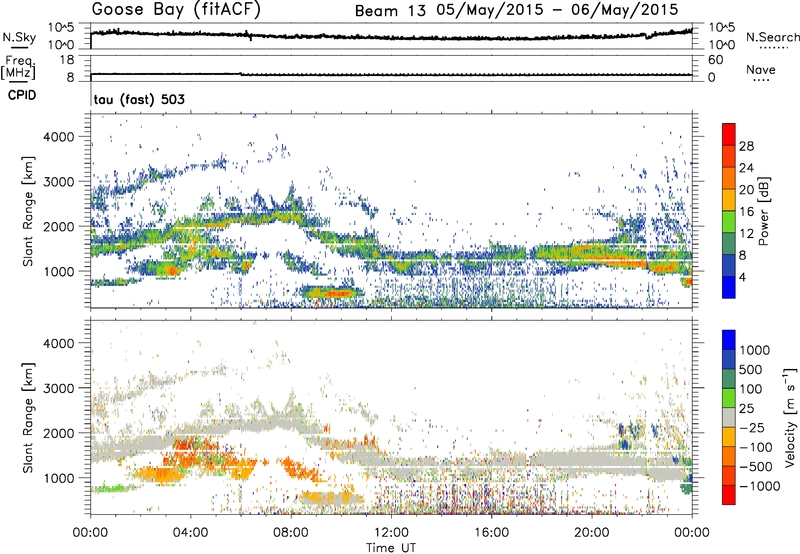Click the '12:00' time tick label
This screenshot has height=554, width=800.
[391, 533]
